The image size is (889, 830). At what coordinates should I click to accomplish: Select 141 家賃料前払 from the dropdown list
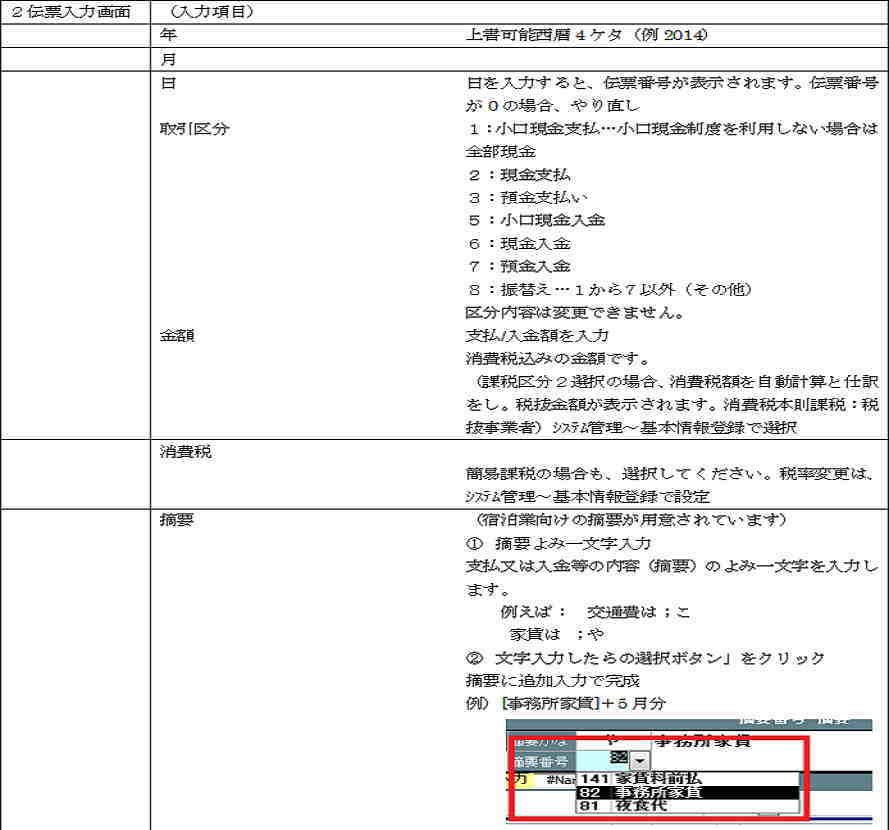click(x=687, y=779)
